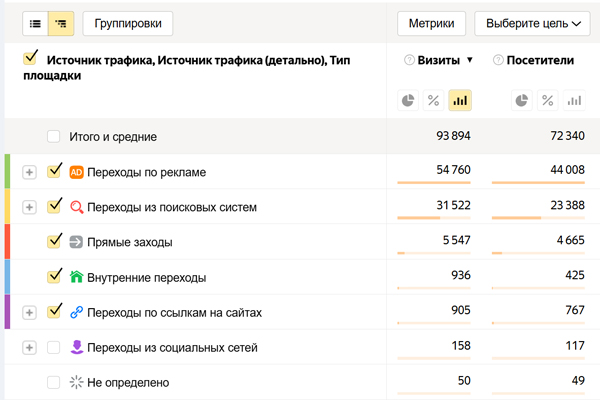Click the red Прямые заходы color marker
This screenshot has height=400, width=600.
[x=7, y=241]
